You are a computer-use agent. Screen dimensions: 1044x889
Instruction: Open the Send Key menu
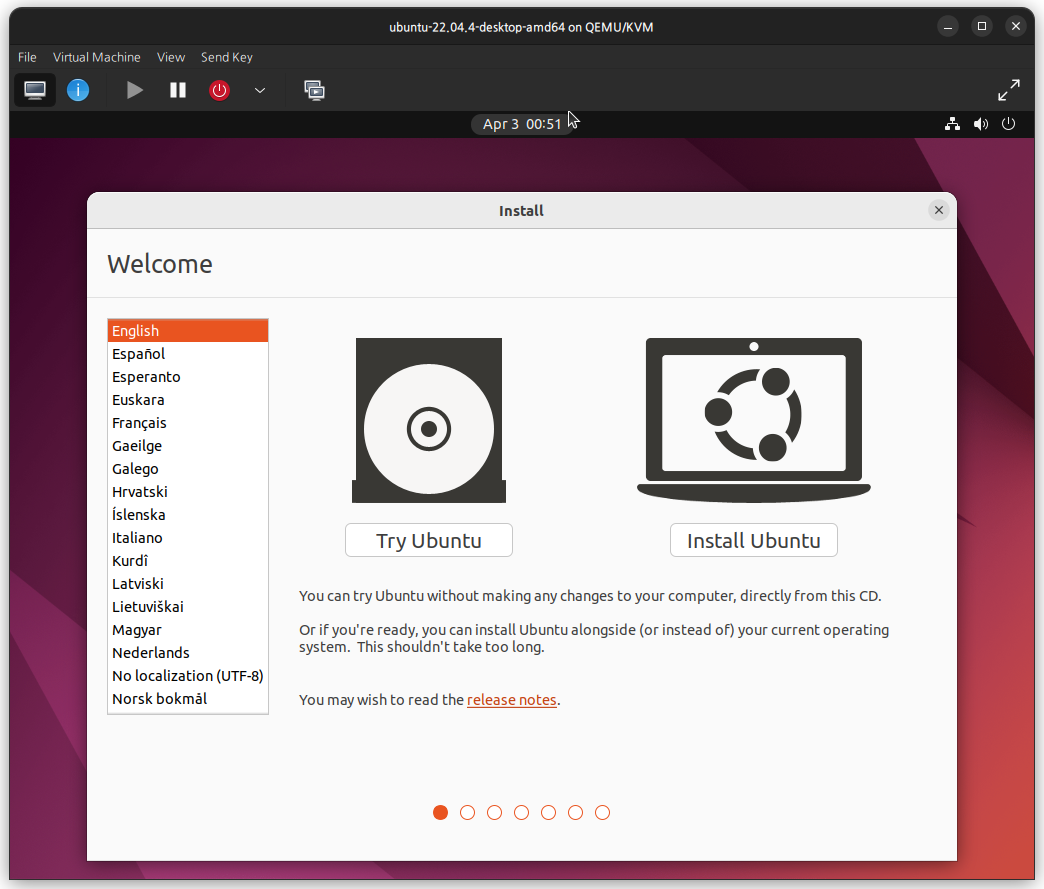click(226, 57)
